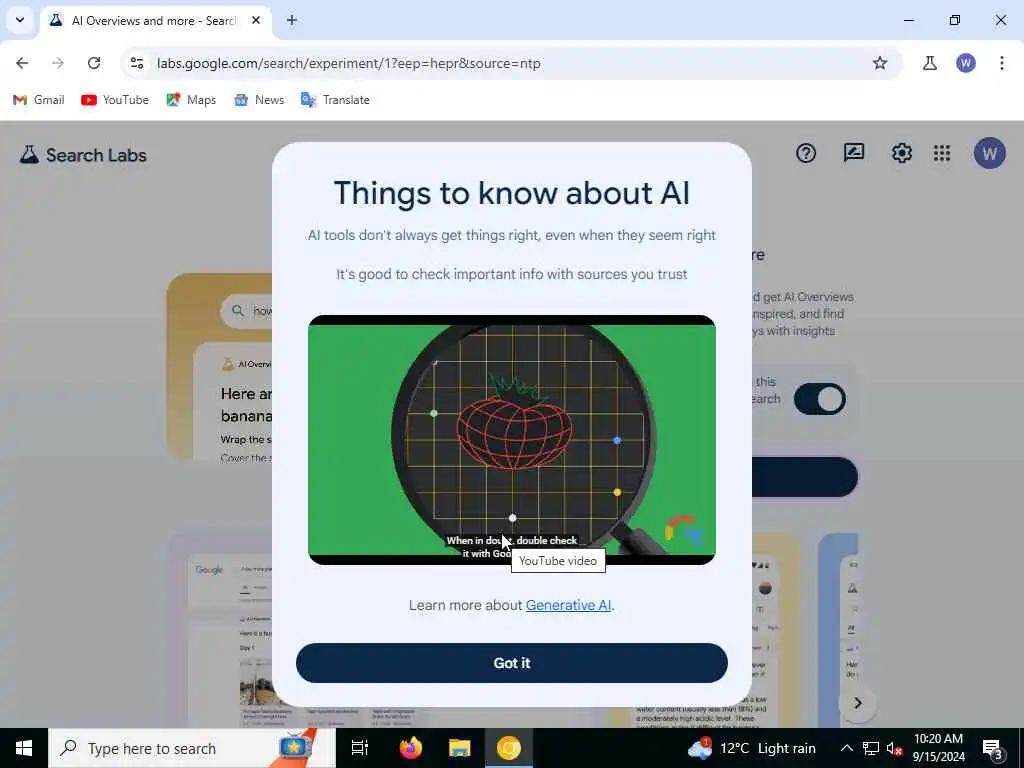Click the next carousel chevron arrow
This screenshot has height=768, width=1024.
pos(857,703)
